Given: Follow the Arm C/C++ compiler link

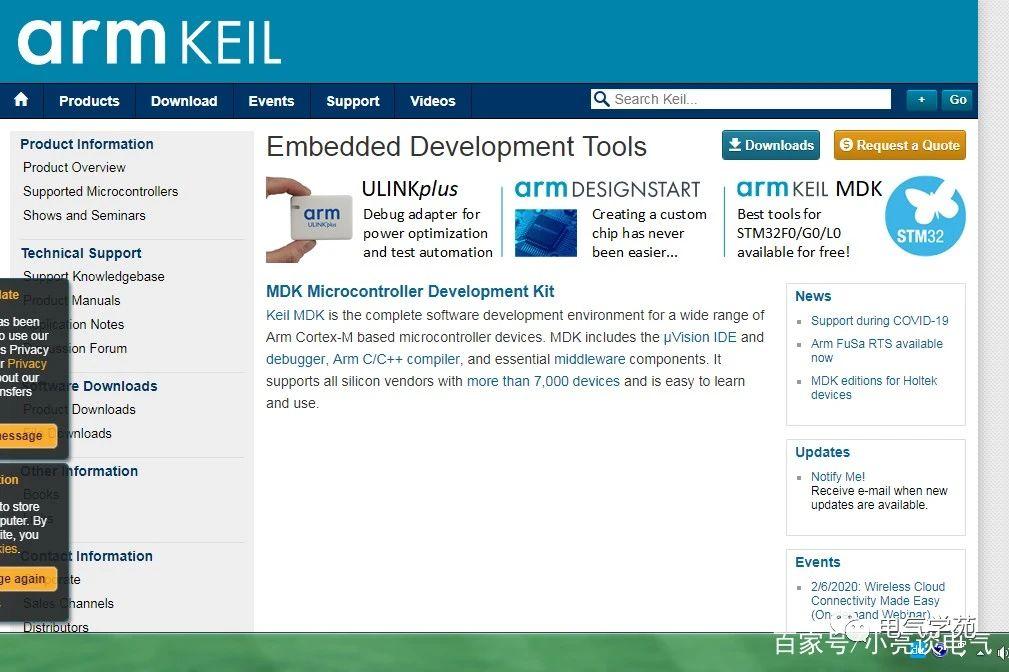Looking at the screenshot, I should [x=396, y=359].
